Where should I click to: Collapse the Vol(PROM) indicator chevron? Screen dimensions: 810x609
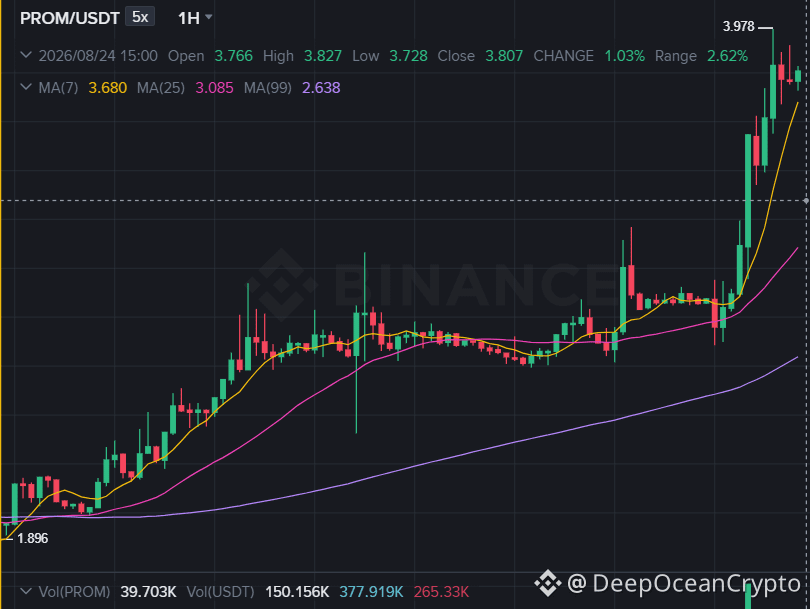point(26,591)
